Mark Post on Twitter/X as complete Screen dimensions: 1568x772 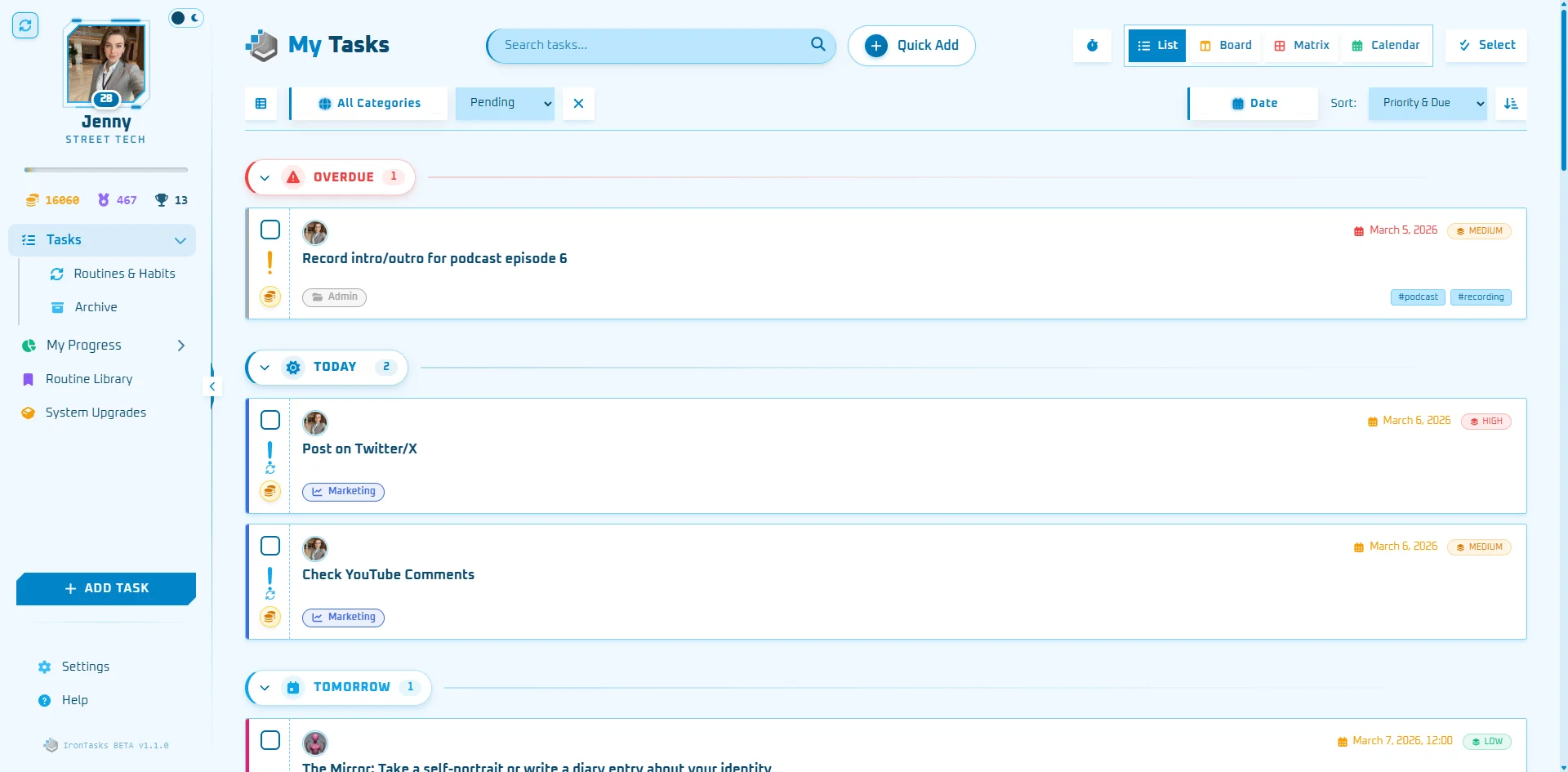pyautogui.click(x=270, y=420)
